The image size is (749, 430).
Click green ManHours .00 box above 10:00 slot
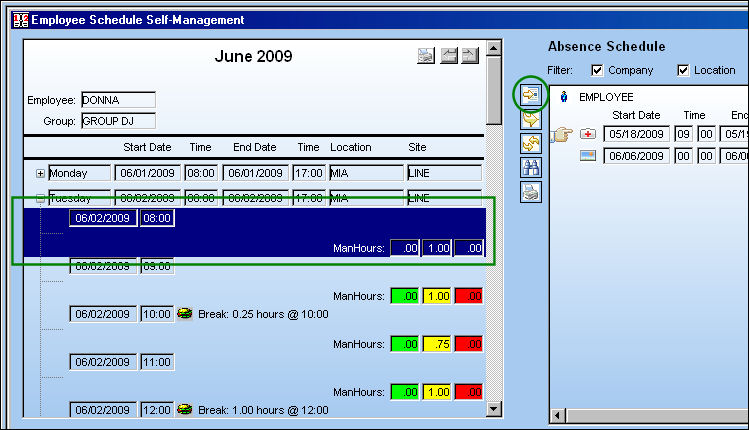[405, 296]
